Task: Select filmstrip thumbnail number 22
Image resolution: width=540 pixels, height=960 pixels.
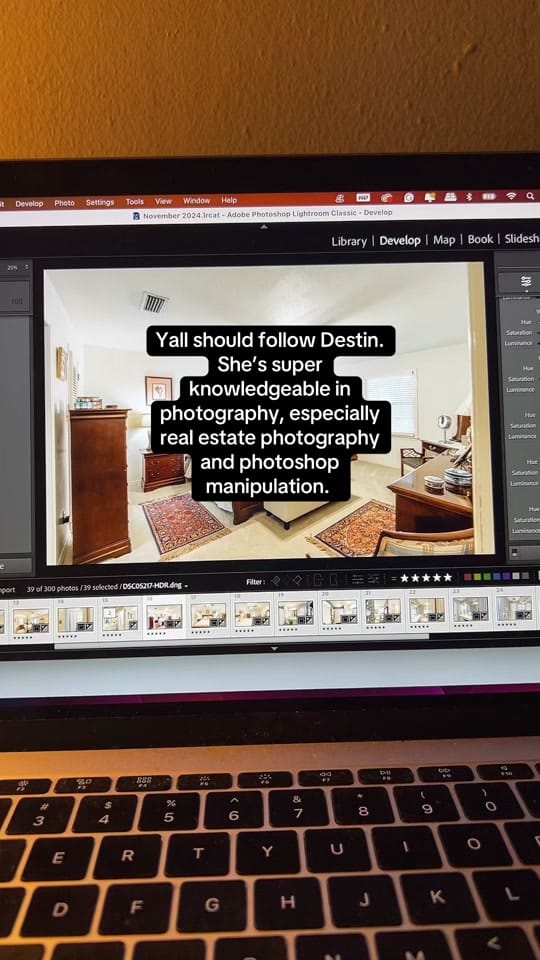Action: 427,610
